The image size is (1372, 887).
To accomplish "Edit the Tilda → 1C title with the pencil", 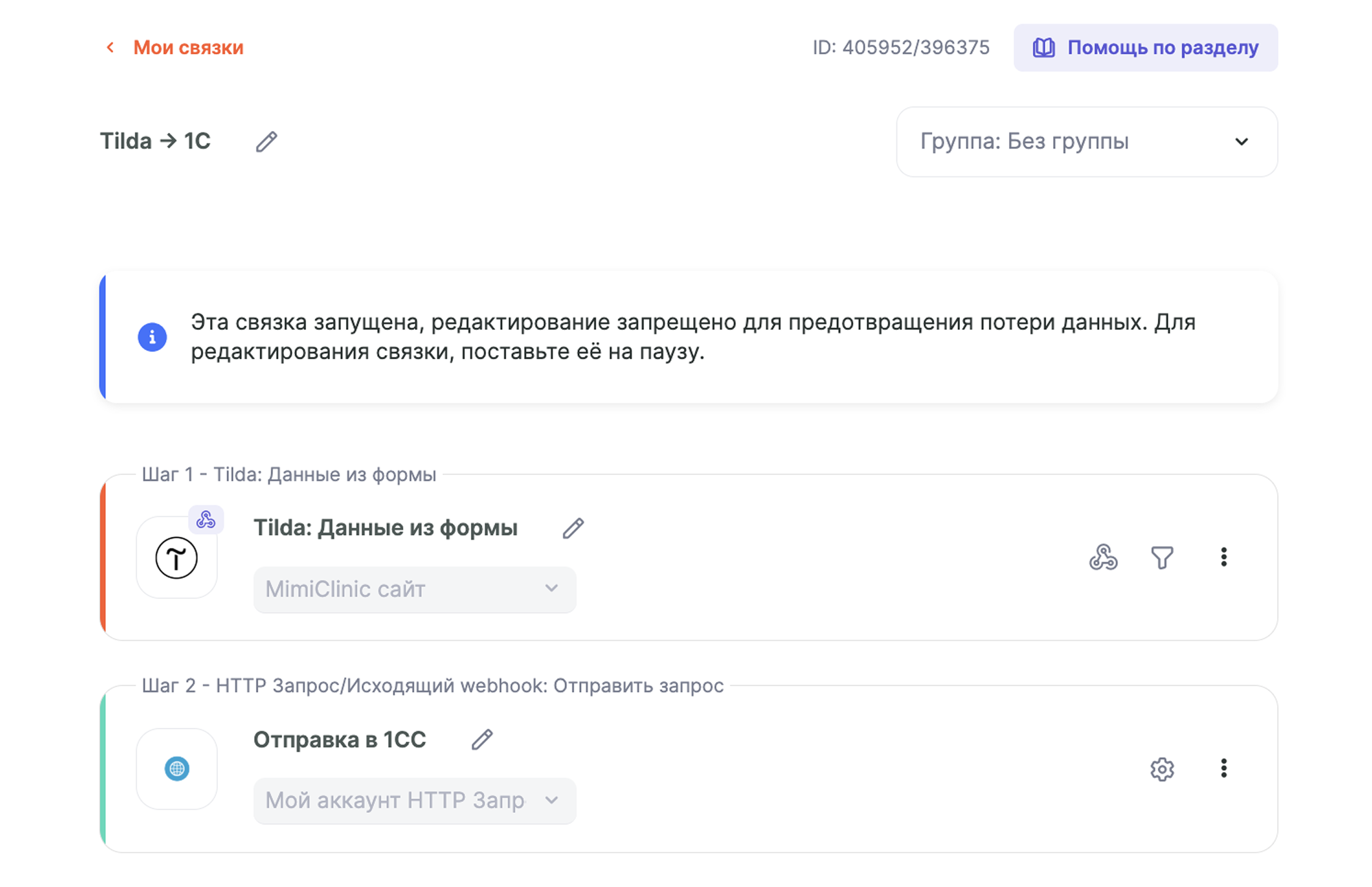I will [266, 141].
